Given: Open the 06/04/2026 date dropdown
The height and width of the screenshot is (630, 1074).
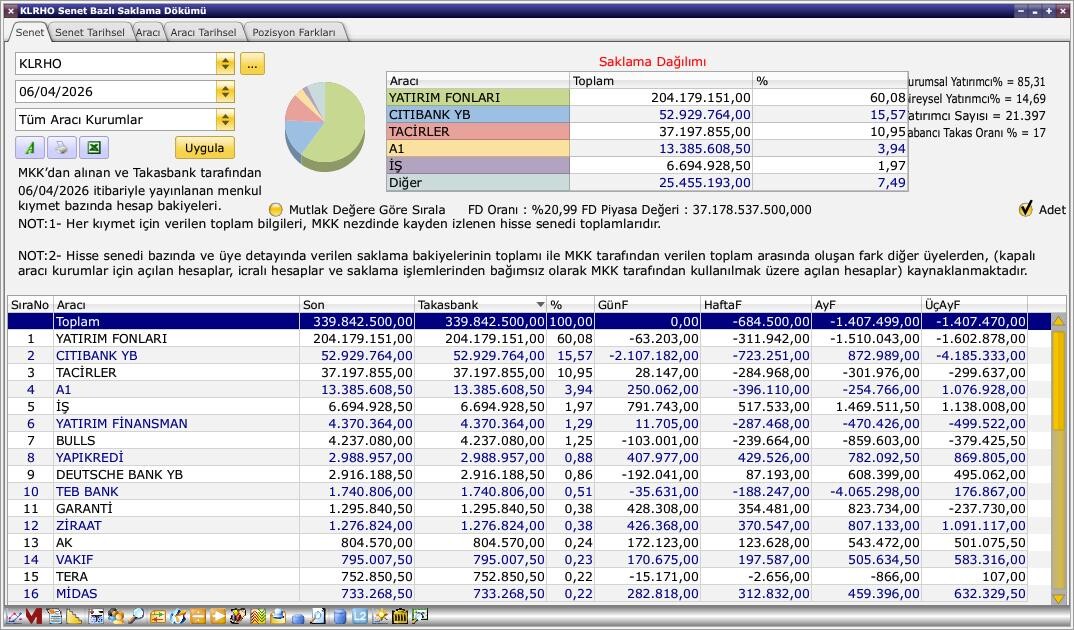Looking at the screenshot, I should tap(225, 92).
